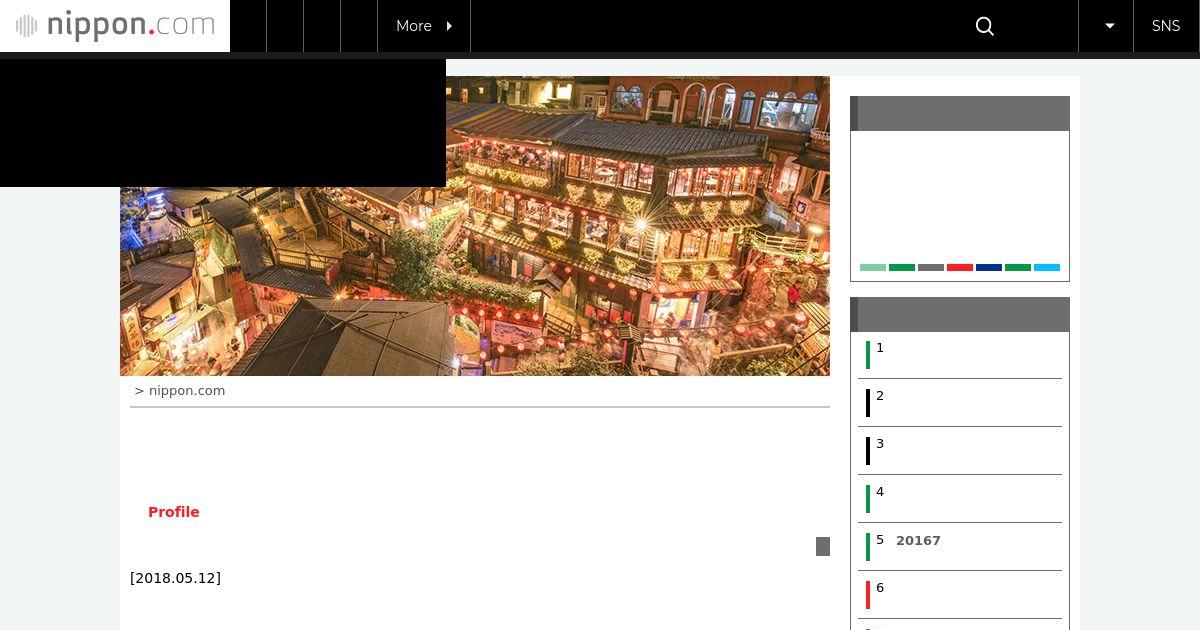Image resolution: width=1200 pixels, height=630 pixels.
Task: Choose the navy blue category swatch
Action: 989,268
